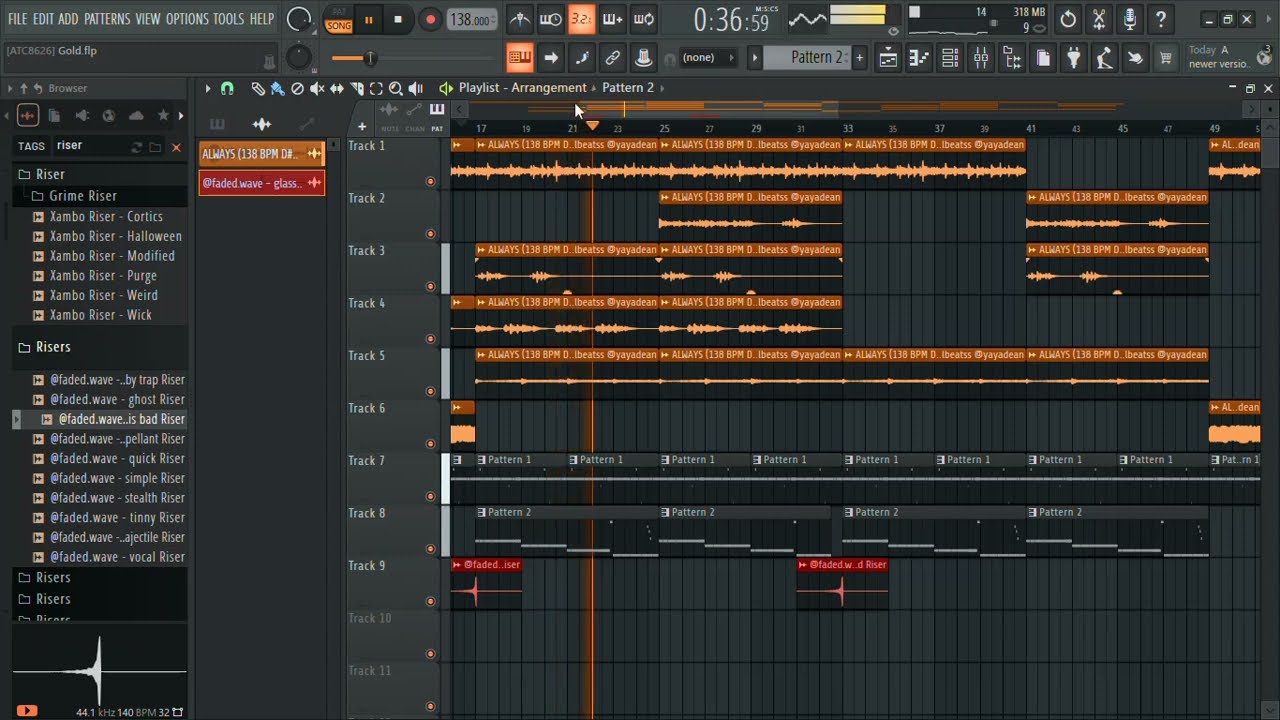Click the help question mark icon
The width and height of the screenshot is (1280, 720).
1161,19
